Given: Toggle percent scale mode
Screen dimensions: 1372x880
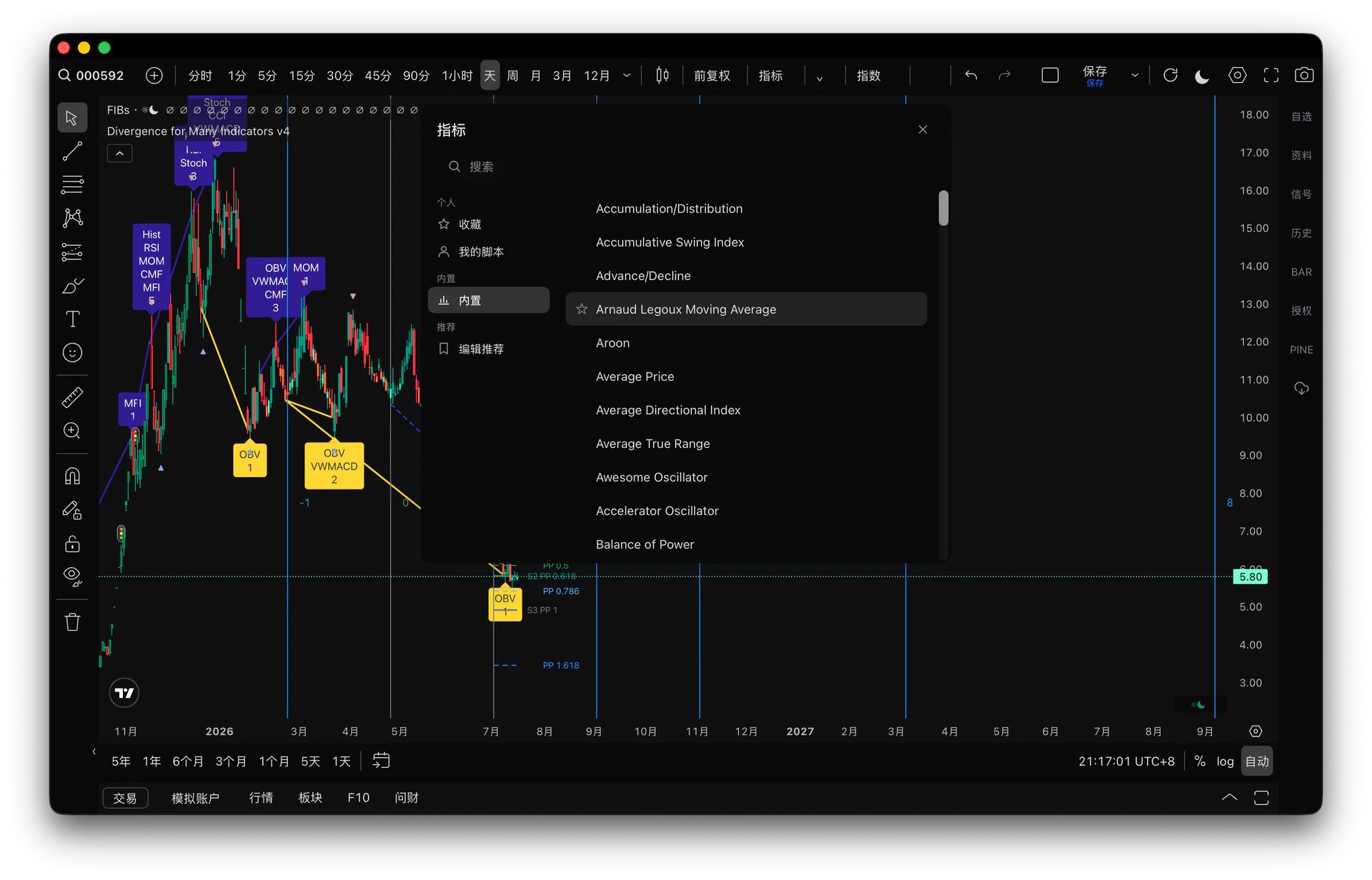Looking at the screenshot, I should [1200, 761].
